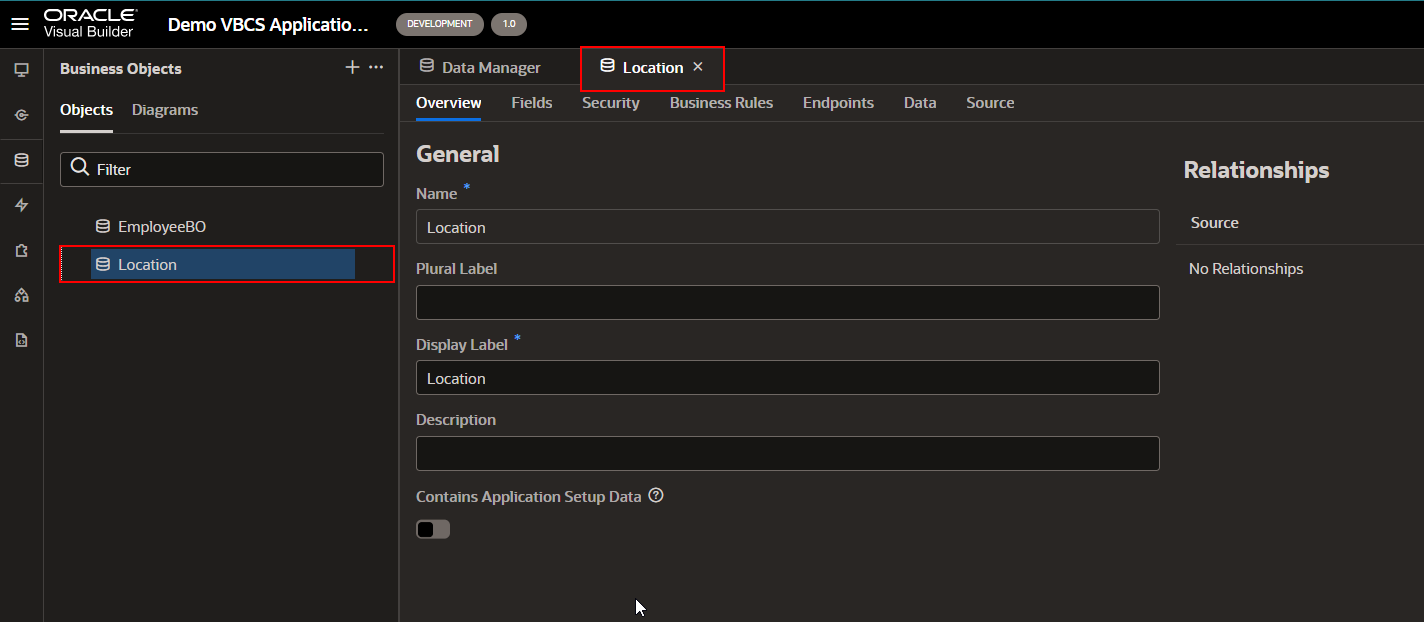
Task: Open the Business Rules tab
Action: (x=721, y=103)
